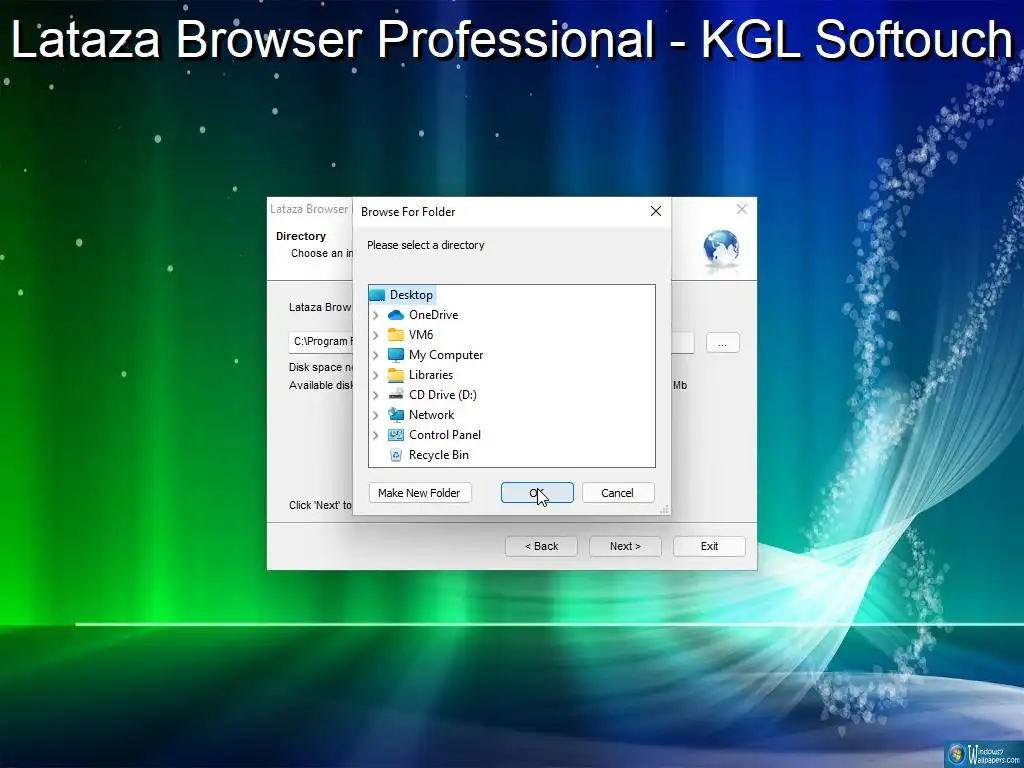This screenshot has width=1024, height=768.
Task: Click the Control Panel icon
Action: tap(396, 435)
